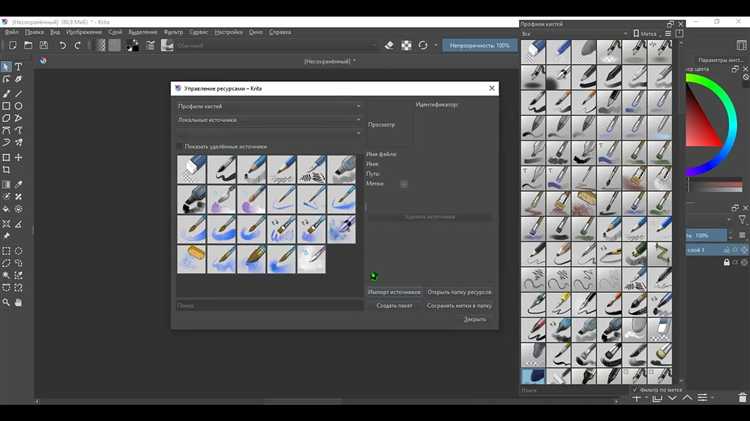Viewport: 750px width, 421px height.
Task: Open brush settings editor icon
Action: (x=151, y=45)
